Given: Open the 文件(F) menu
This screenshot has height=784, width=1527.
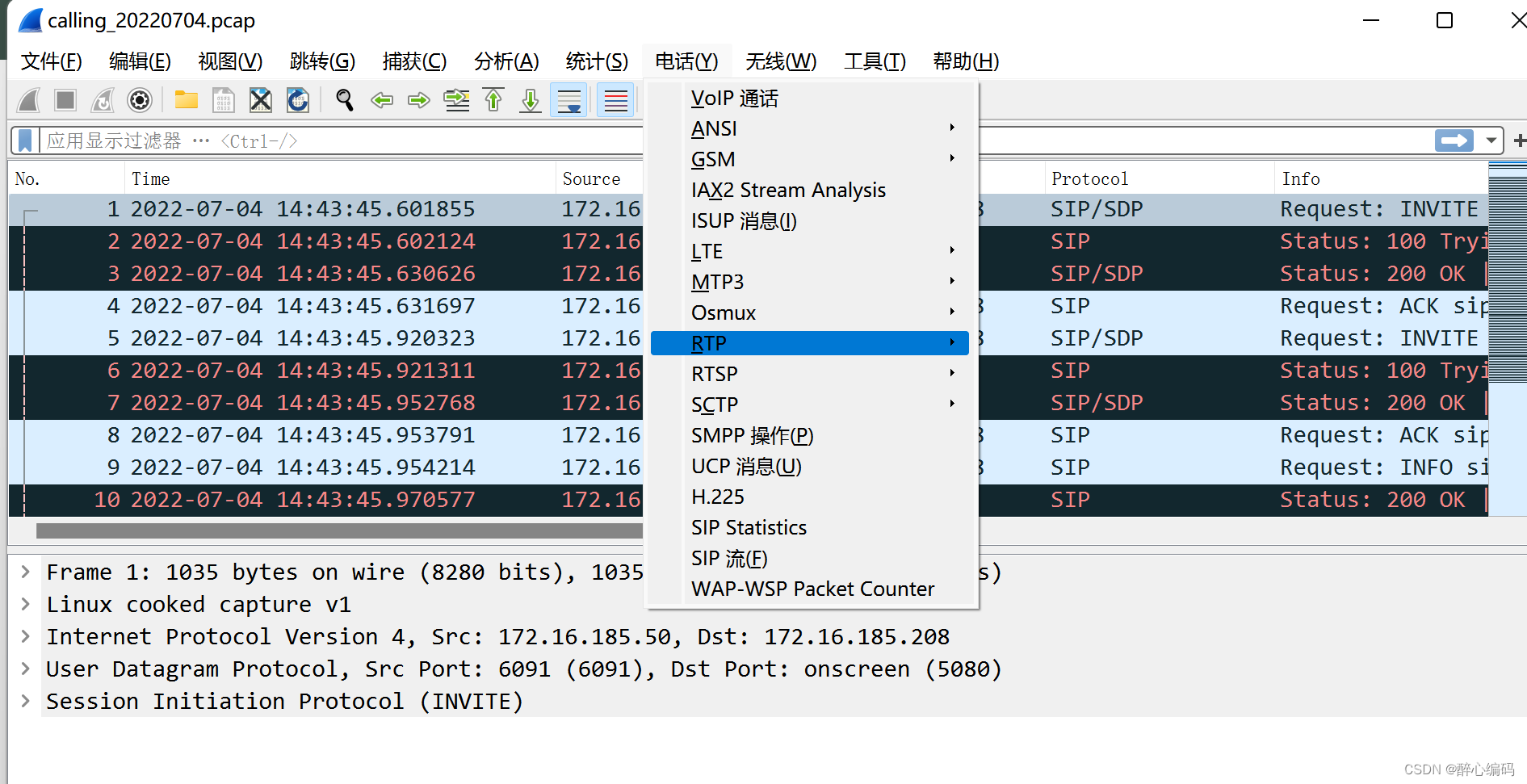Looking at the screenshot, I should [x=51, y=61].
